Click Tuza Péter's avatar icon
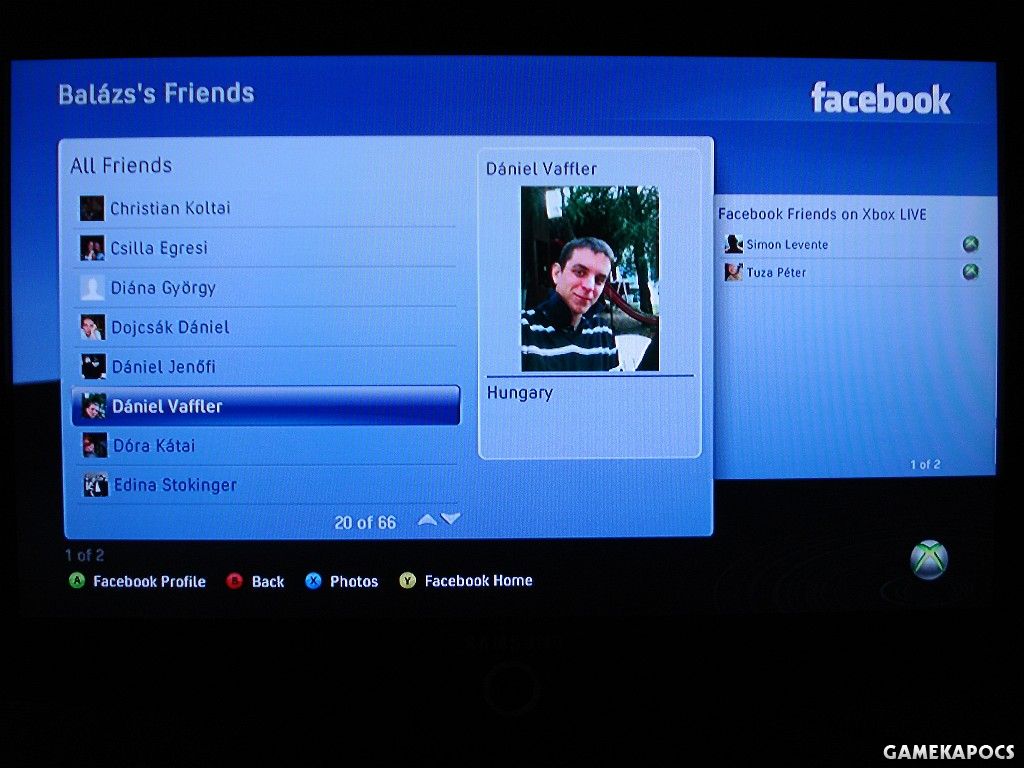This screenshot has width=1024, height=768. coord(734,272)
